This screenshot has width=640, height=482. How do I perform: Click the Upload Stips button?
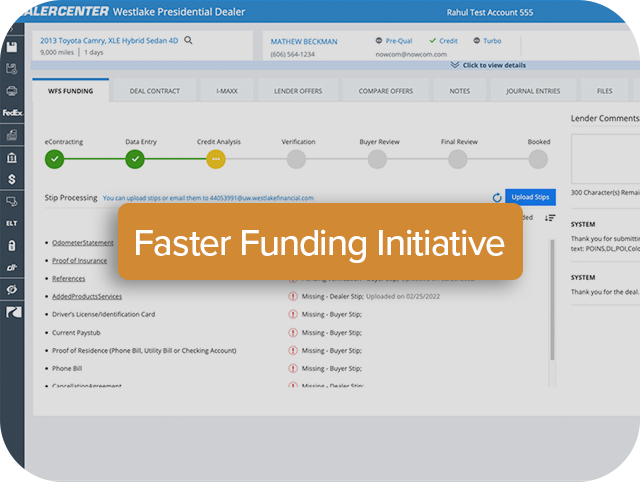pyautogui.click(x=530, y=197)
